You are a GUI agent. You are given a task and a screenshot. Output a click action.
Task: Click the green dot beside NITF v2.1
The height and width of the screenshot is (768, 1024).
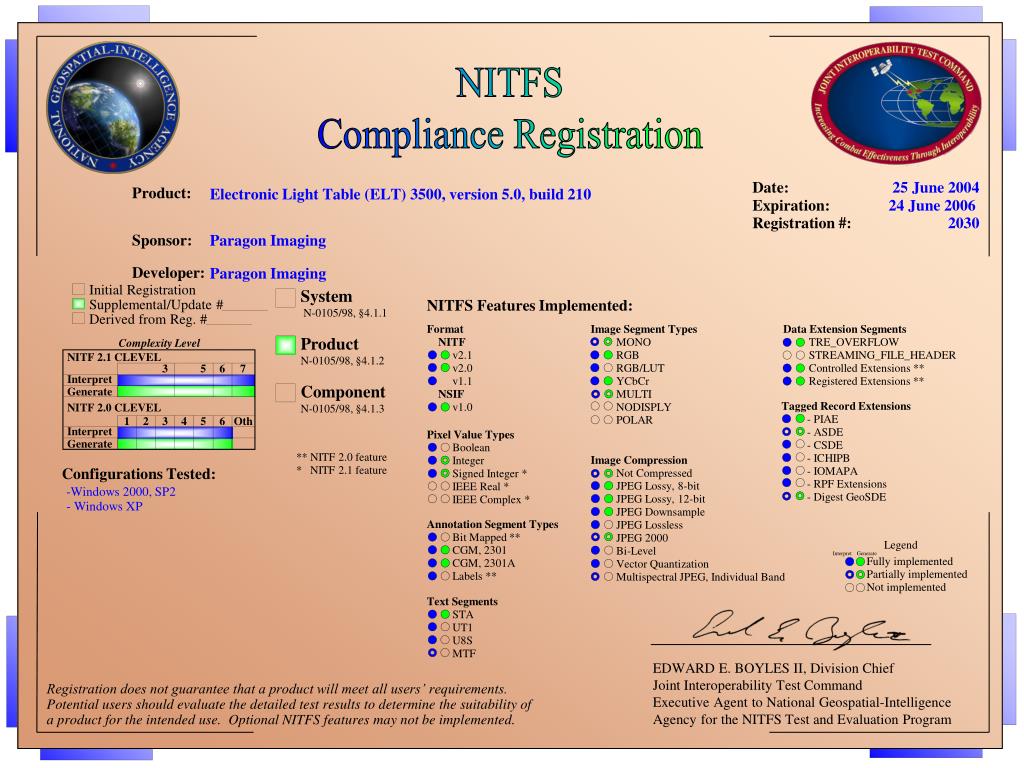pyautogui.click(x=445, y=355)
